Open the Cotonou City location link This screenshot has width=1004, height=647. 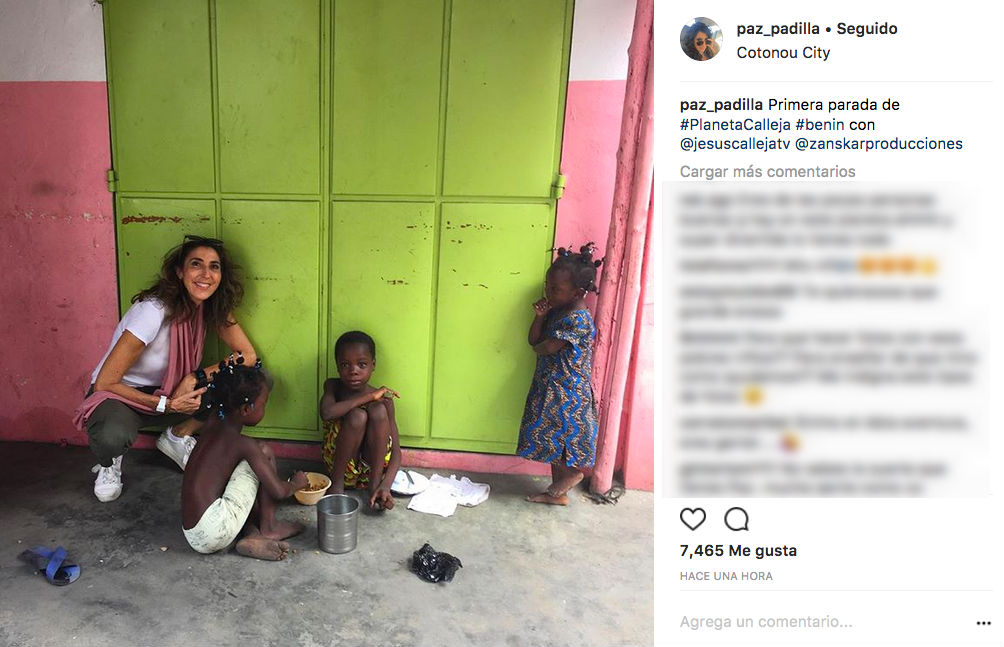(x=783, y=53)
